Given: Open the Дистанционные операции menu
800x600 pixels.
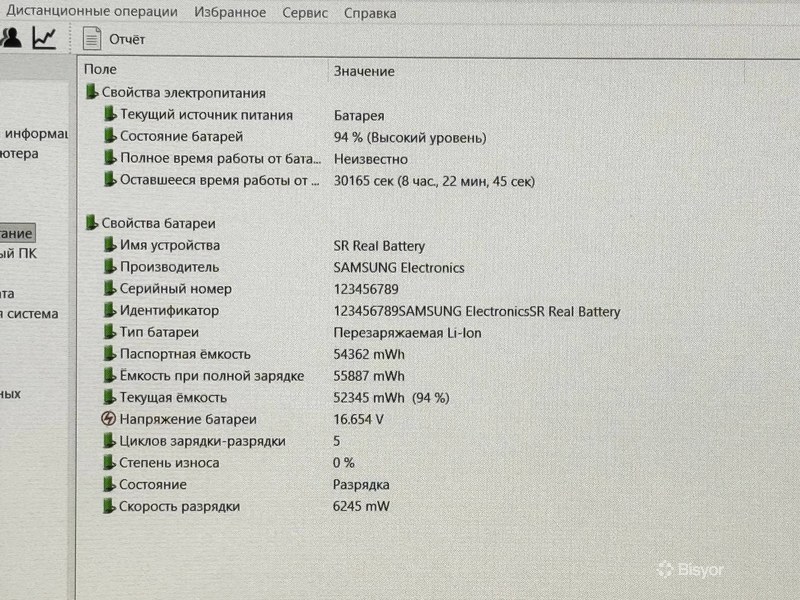Looking at the screenshot, I should click(x=91, y=11).
